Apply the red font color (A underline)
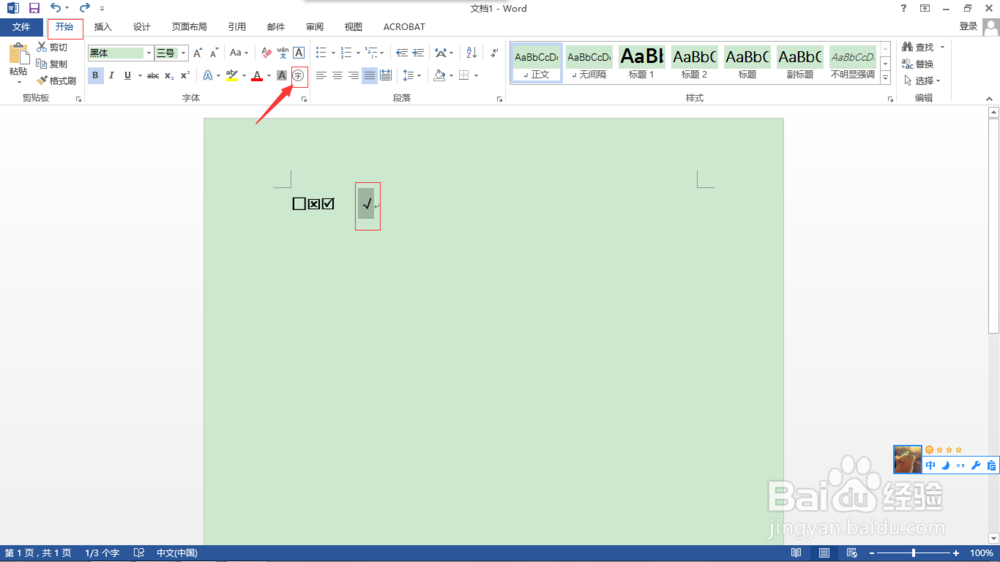Screen dimensions: 1000x562 (x=257, y=75)
